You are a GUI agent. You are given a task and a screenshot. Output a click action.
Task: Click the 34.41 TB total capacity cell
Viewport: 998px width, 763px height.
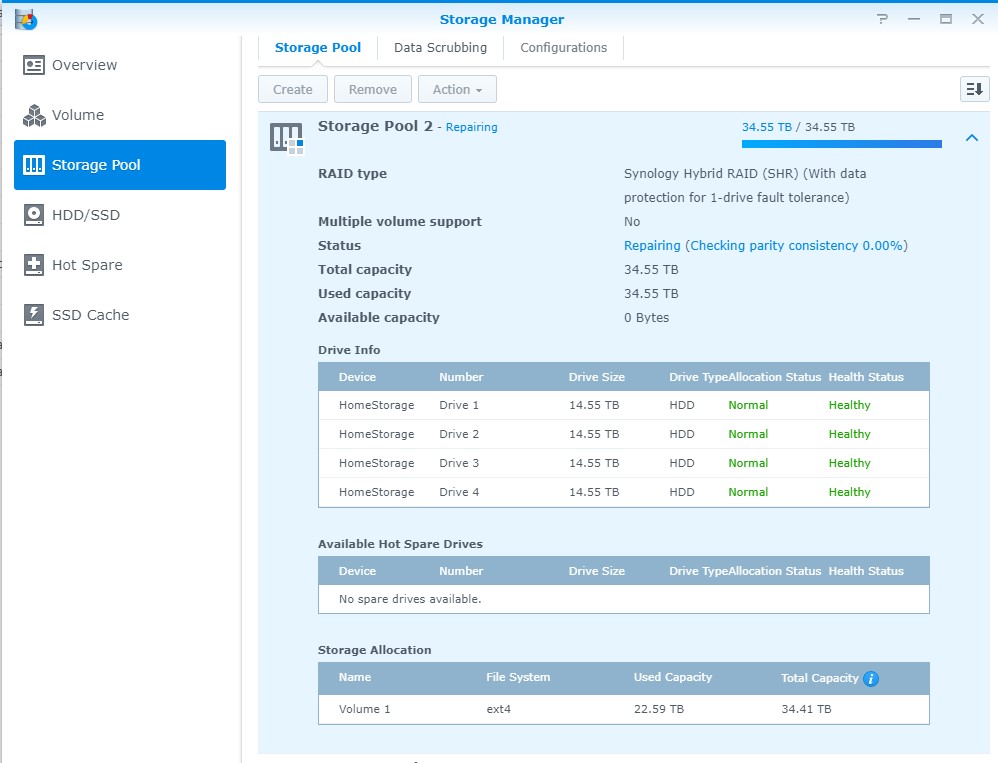point(806,709)
